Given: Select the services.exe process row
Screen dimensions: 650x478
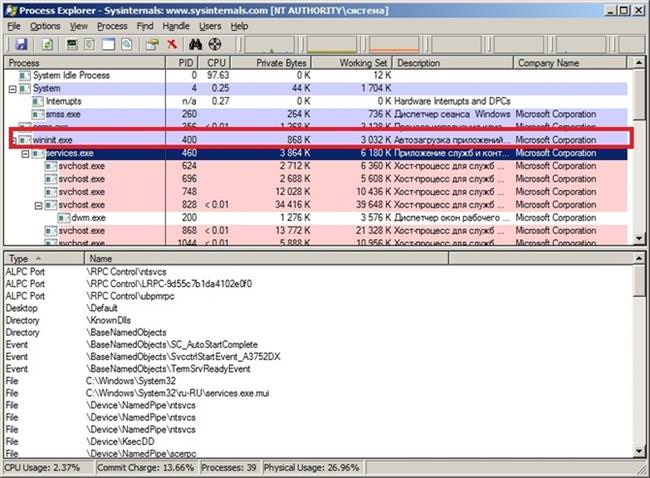Looking at the screenshot, I should 315,153.
